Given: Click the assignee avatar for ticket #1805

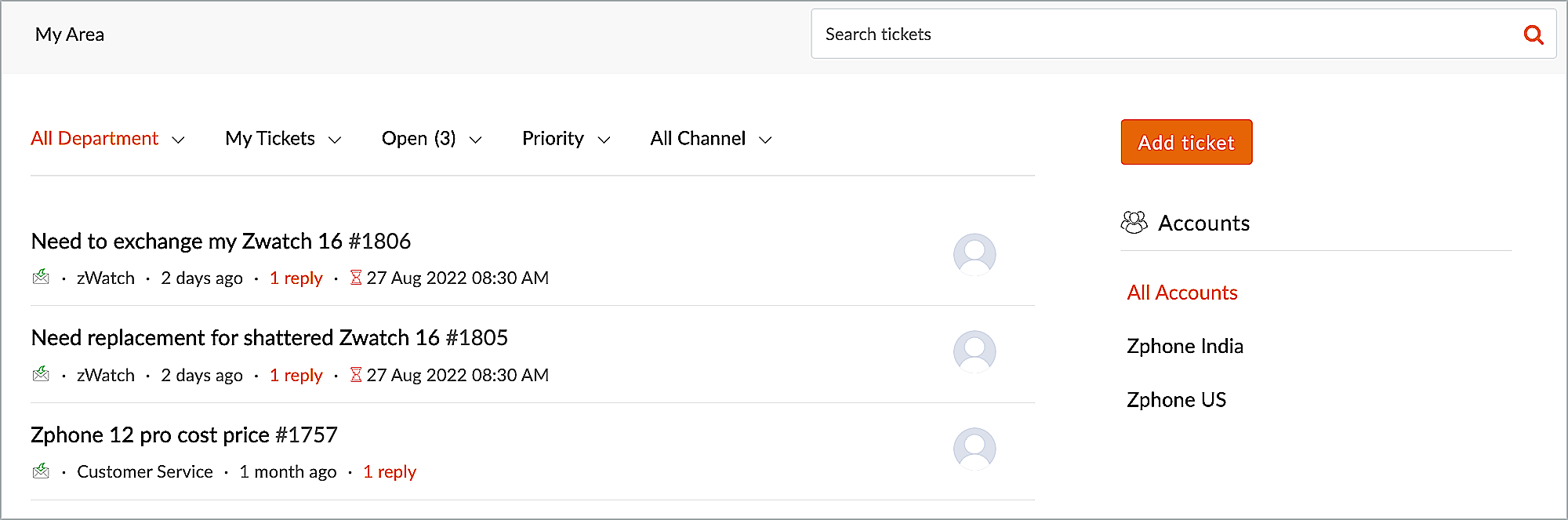Looking at the screenshot, I should point(975,351).
